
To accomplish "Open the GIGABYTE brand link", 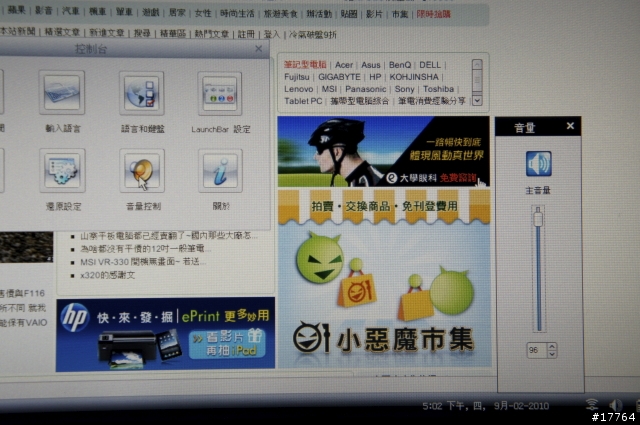I will pyautogui.click(x=339, y=77).
